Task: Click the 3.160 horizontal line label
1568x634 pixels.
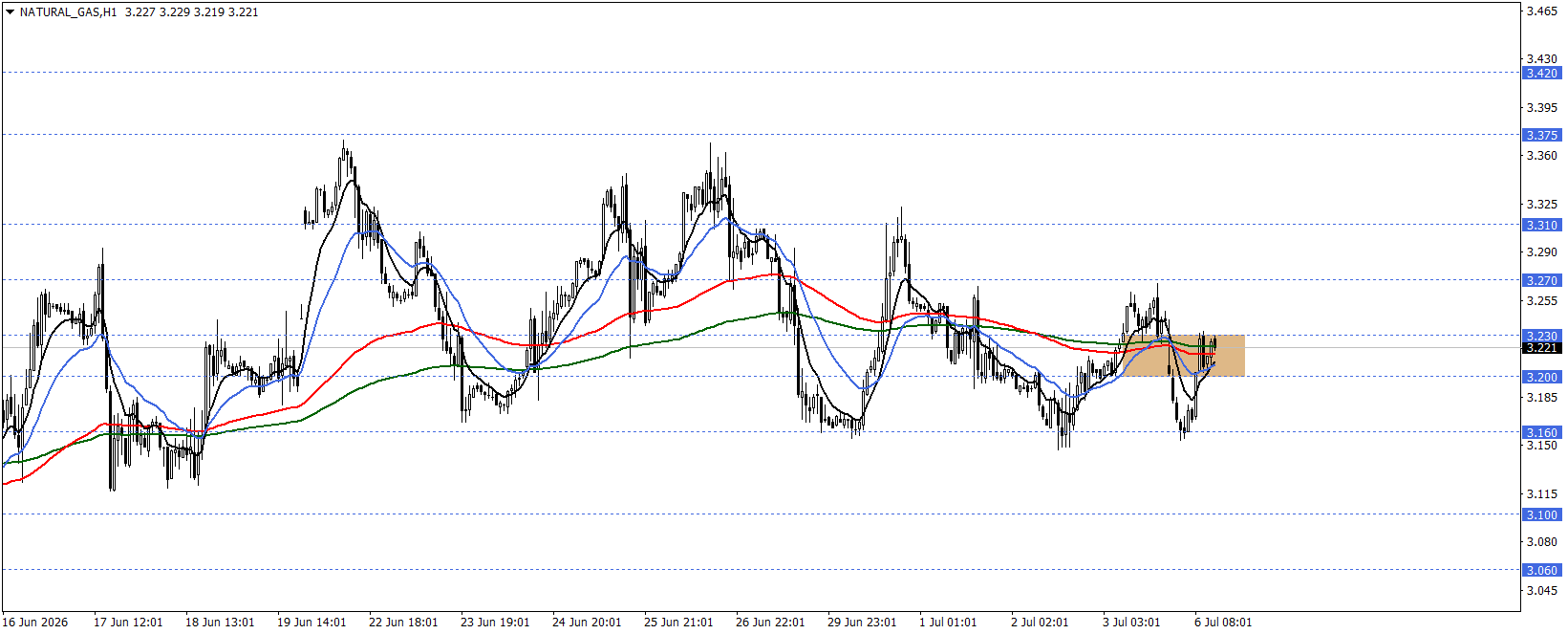Action: tap(1541, 432)
